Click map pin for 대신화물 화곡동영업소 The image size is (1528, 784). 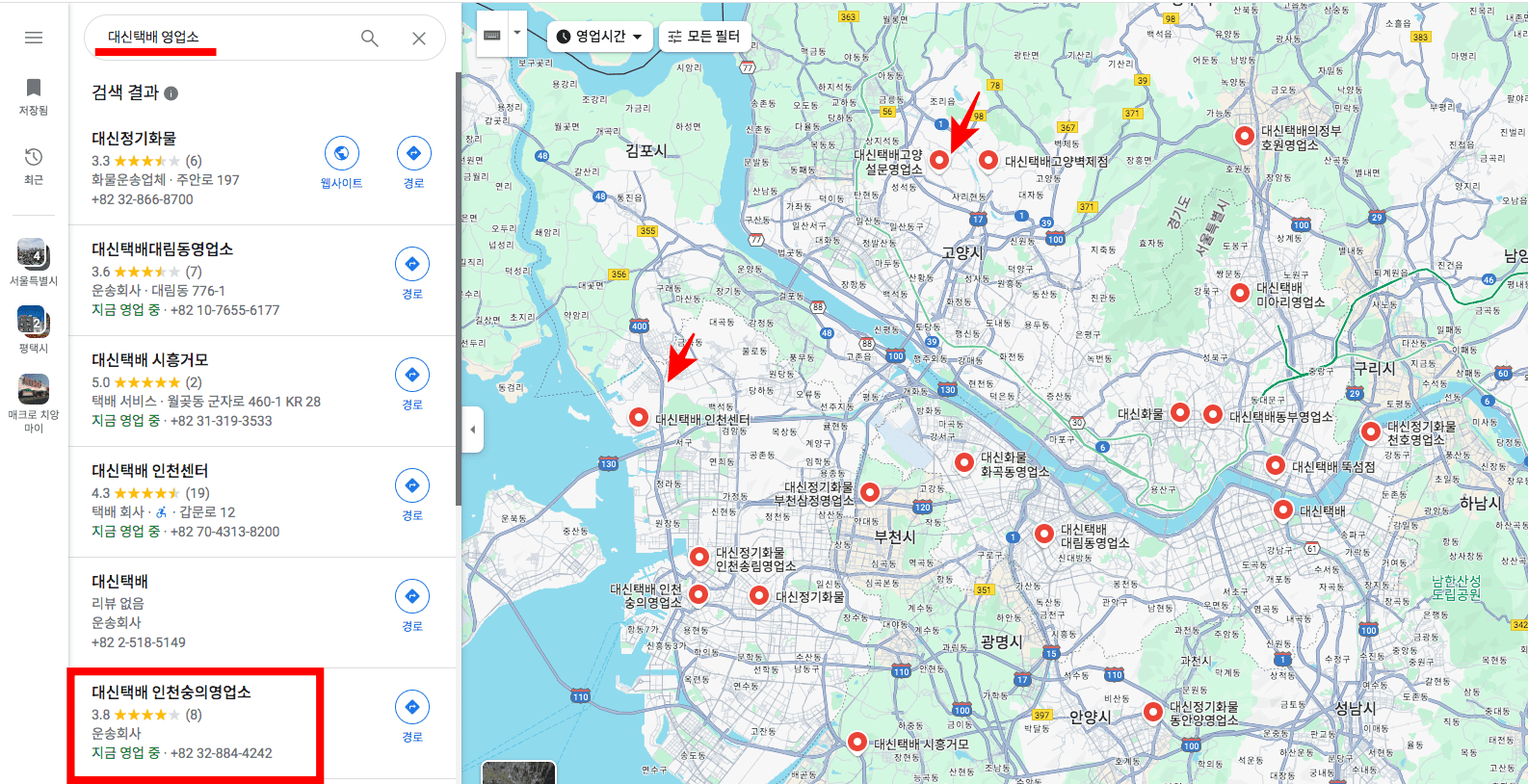point(964,462)
